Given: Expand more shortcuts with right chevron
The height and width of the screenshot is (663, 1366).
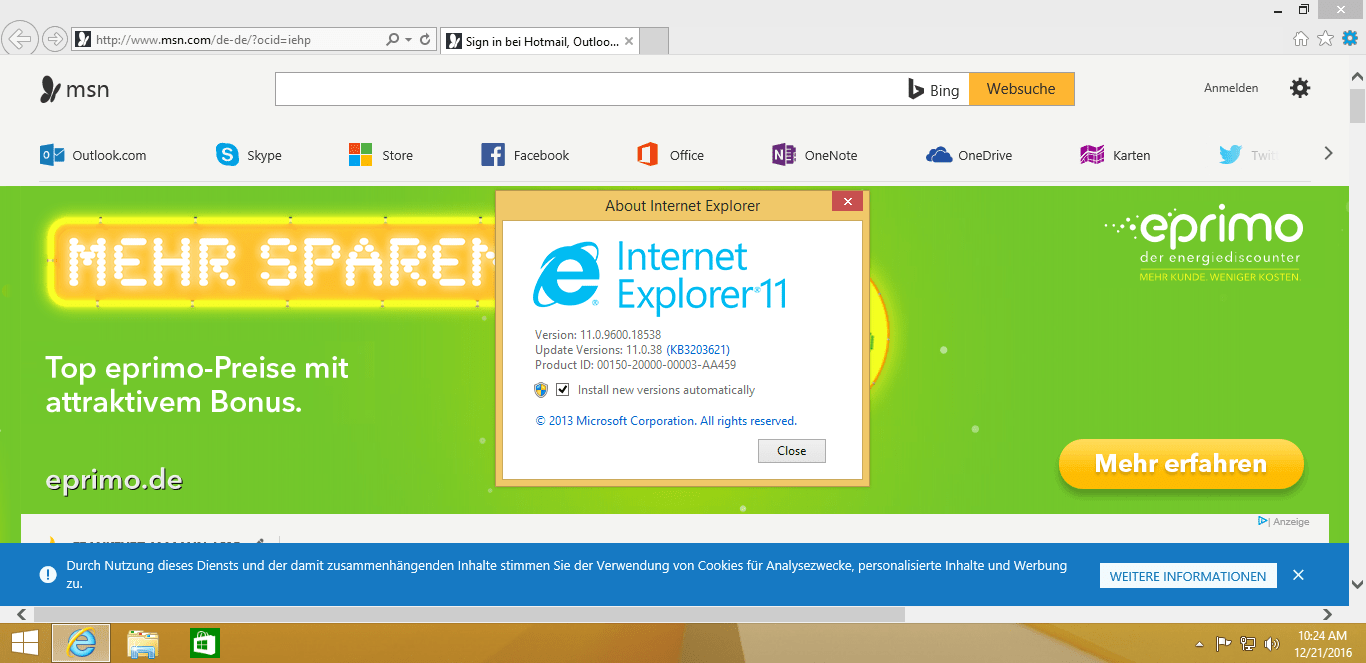Looking at the screenshot, I should point(1328,153).
